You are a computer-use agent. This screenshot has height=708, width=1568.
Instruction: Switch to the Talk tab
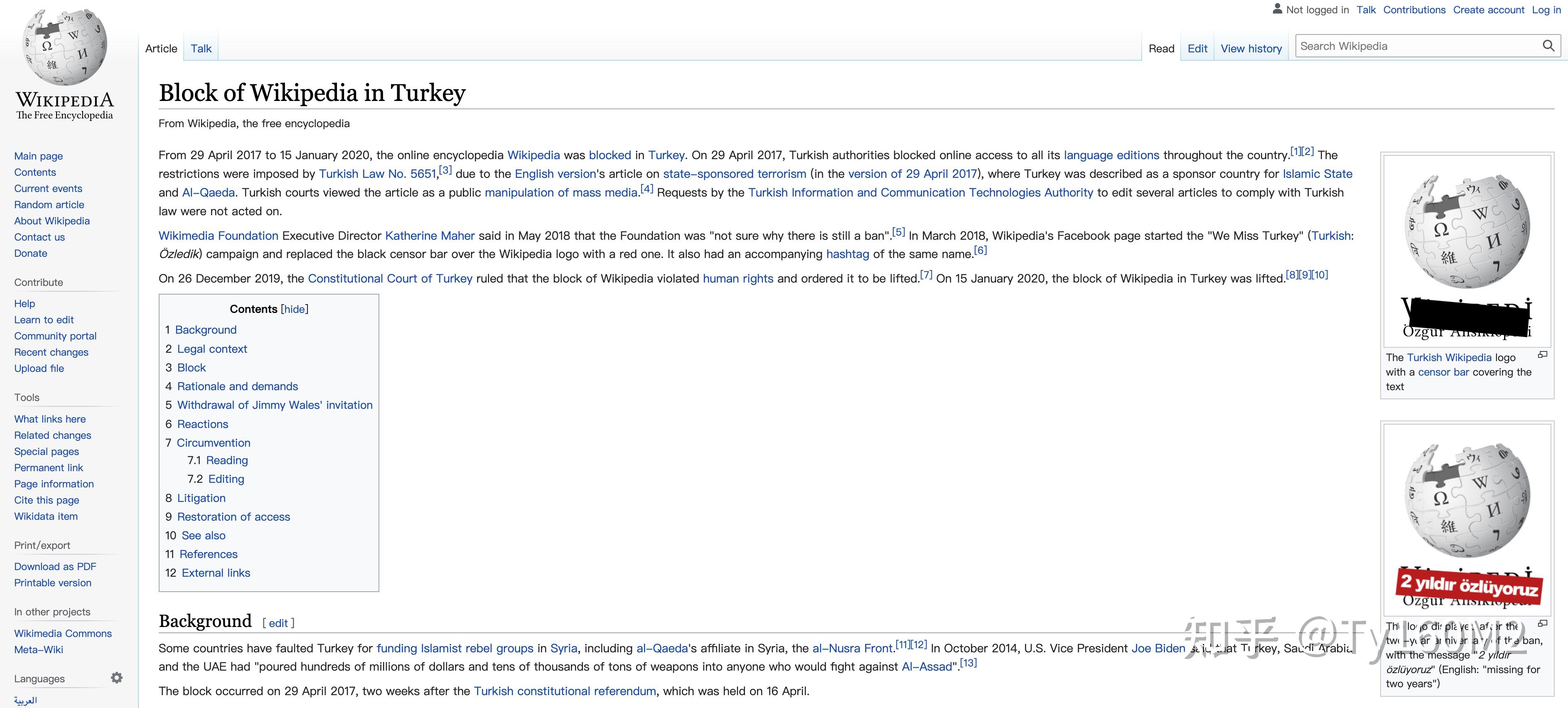201,49
